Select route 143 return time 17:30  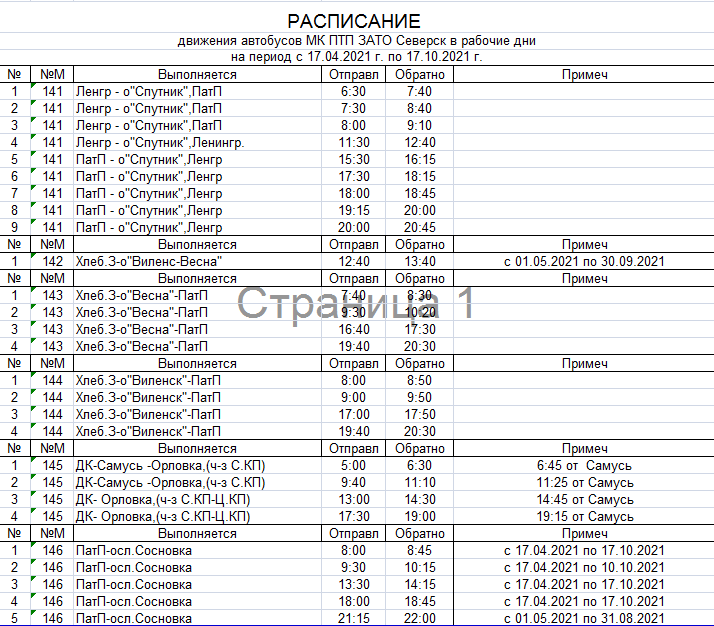[x=420, y=329]
